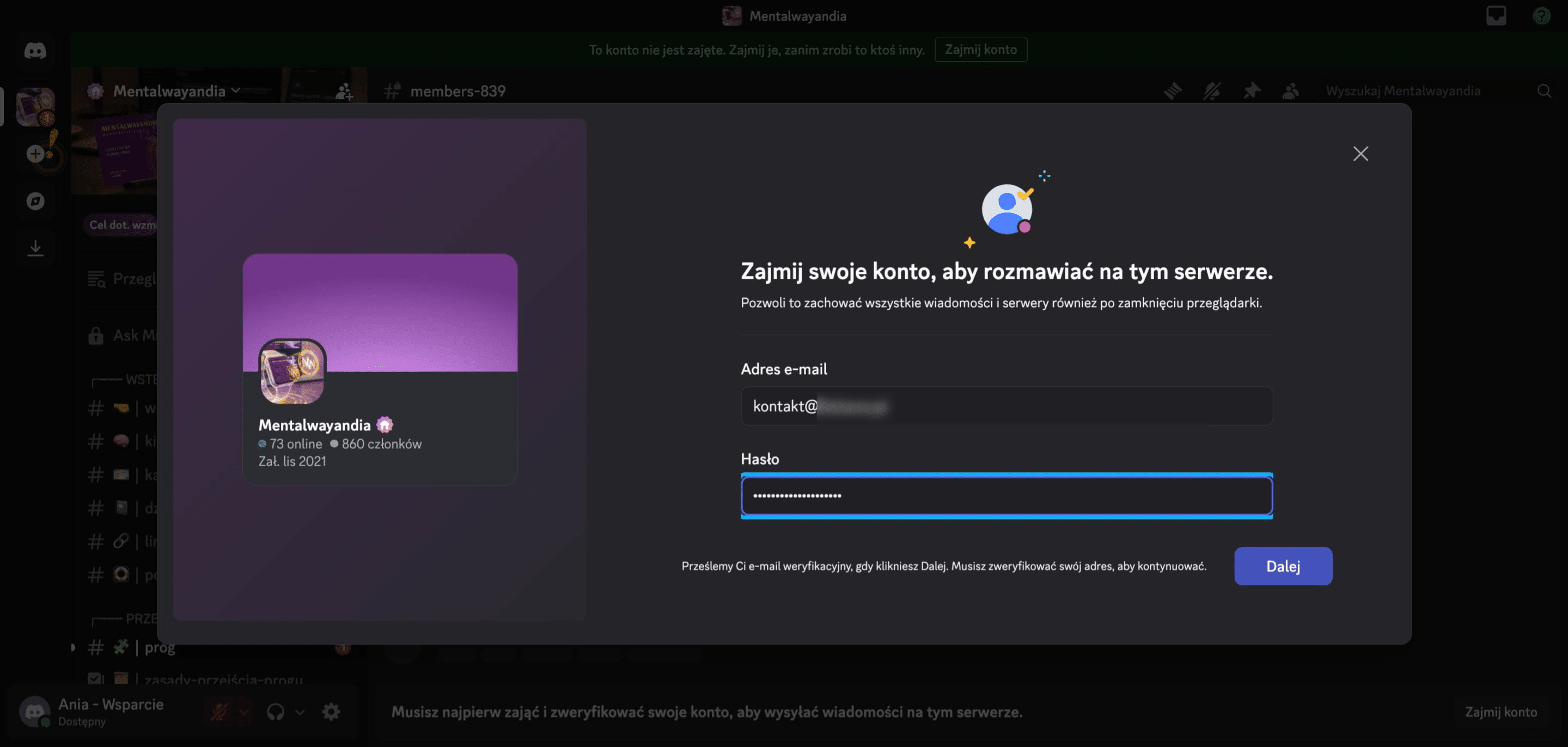Click the Ania - Wsparcie user avatar

35,711
